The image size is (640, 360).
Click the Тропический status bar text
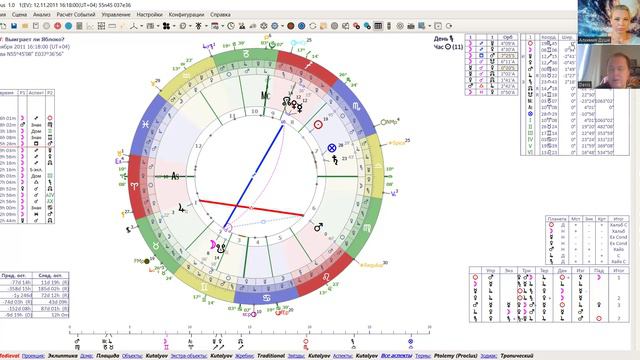(516, 356)
